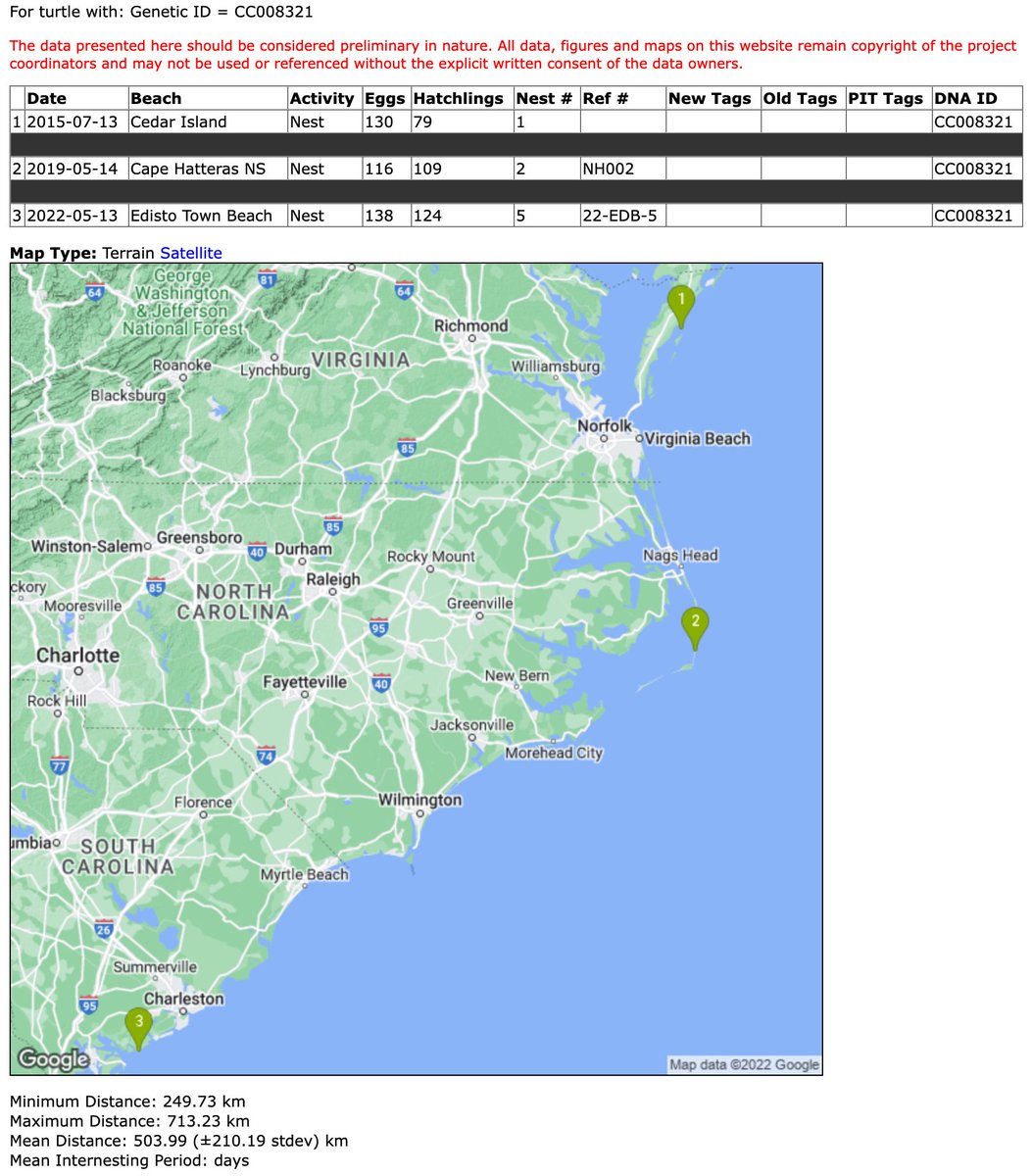This screenshot has height=1176, width=1033.
Task: Click Interstate 81 shield near the map's top edge
Action: [267, 279]
